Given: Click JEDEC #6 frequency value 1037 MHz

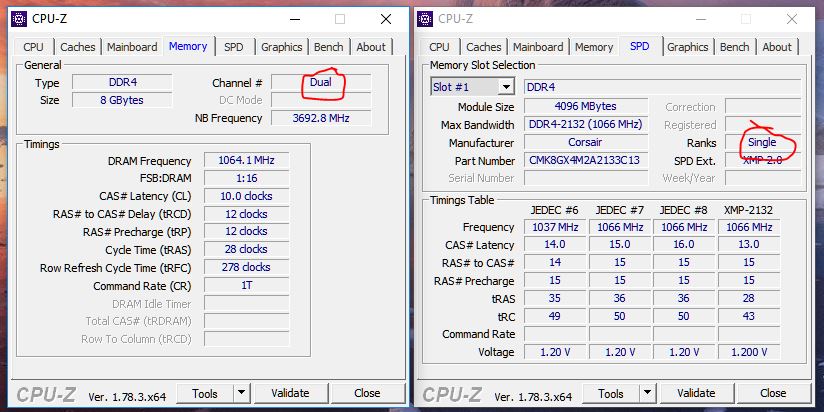Looking at the screenshot, I should pos(555,227).
